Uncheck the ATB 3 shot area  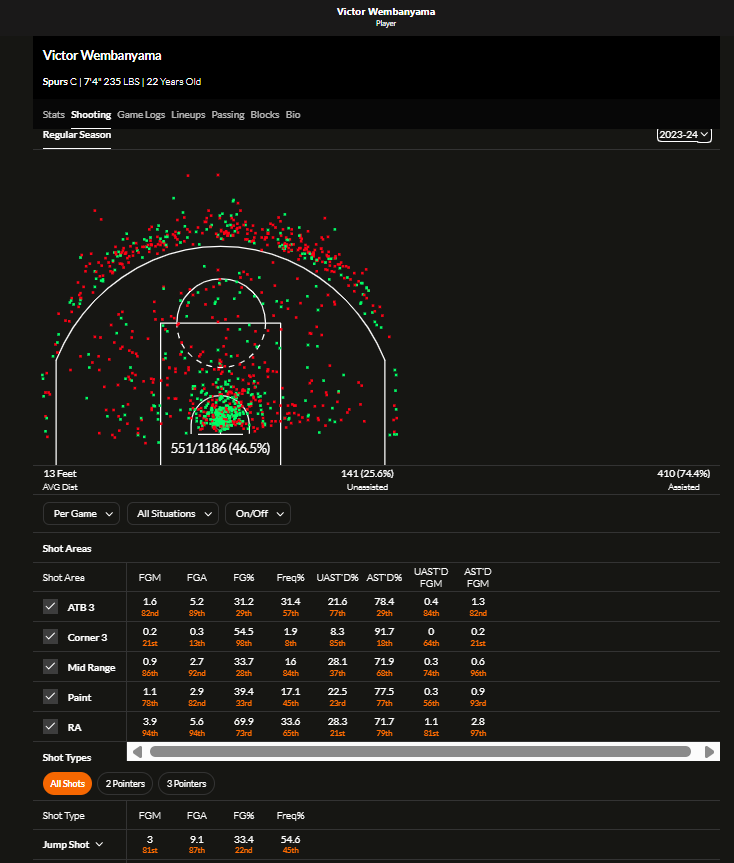(50, 607)
